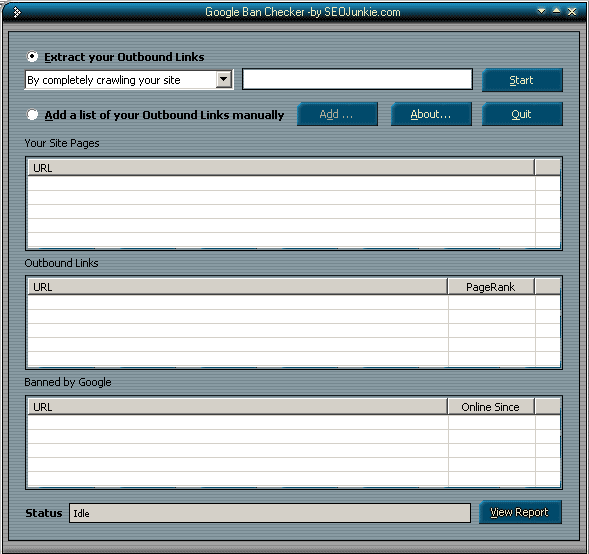This screenshot has width=589, height=554.
Task: Sort Your Site Pages by URL header
Action: coord(281,168)
